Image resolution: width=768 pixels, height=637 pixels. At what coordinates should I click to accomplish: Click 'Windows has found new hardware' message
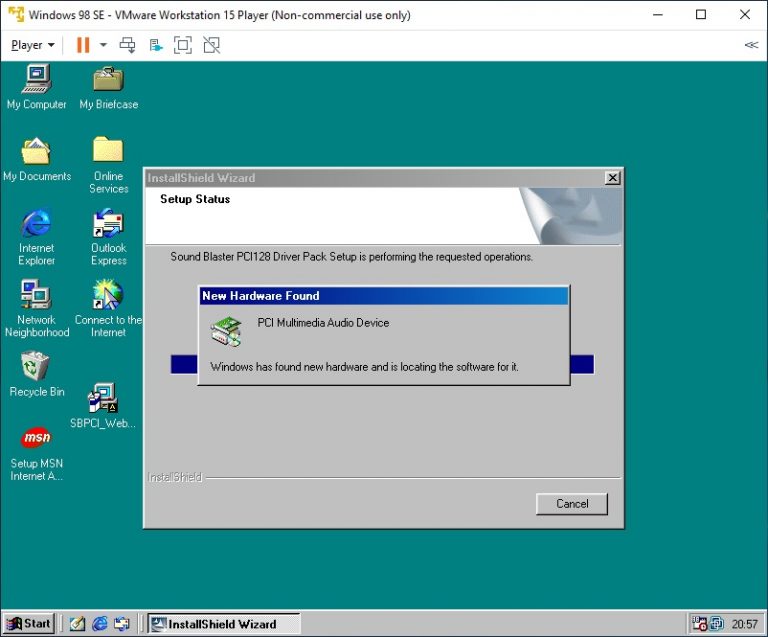tap(364, 367)
